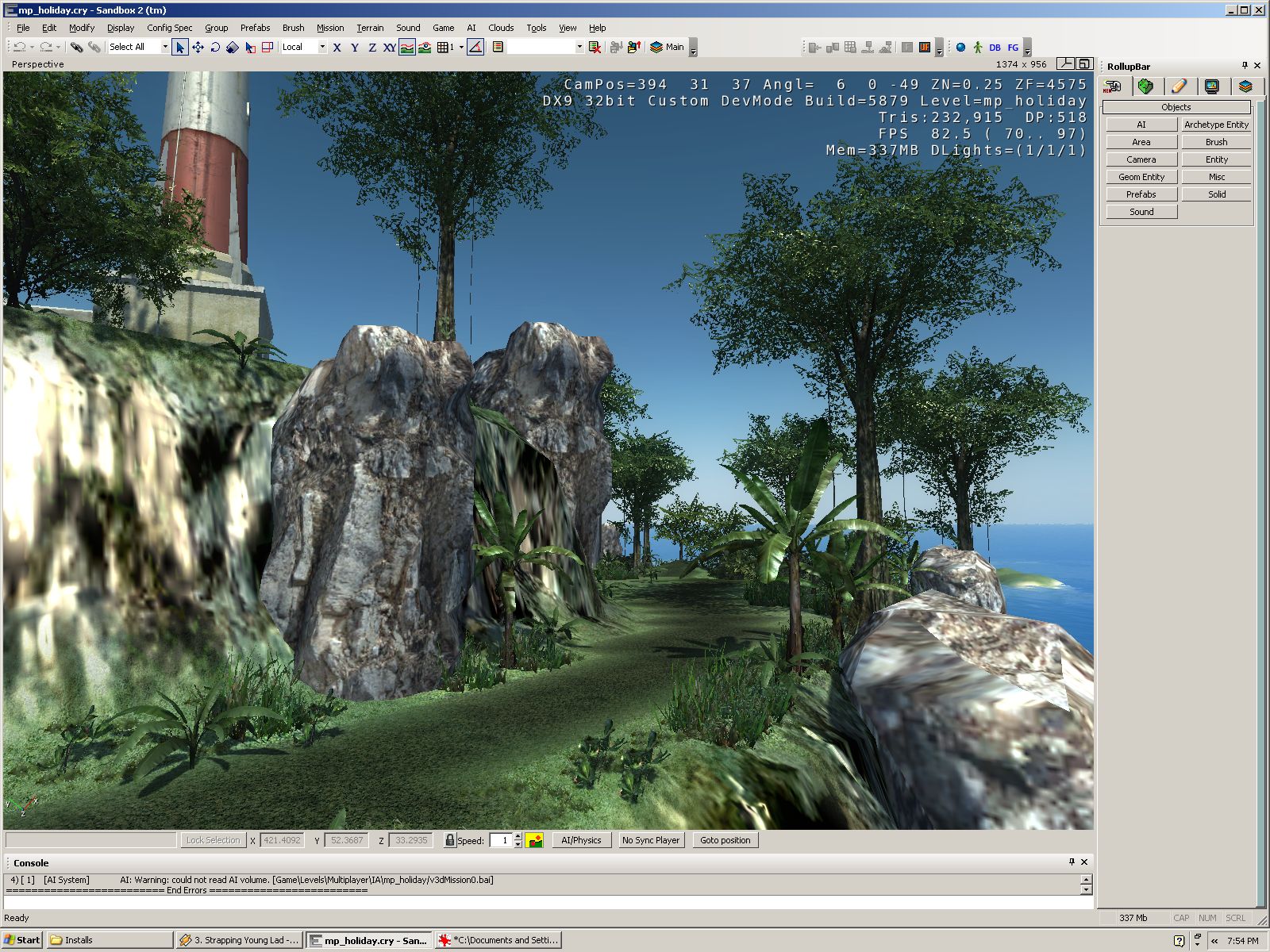
Task: Expand the Redo history arrow
Action: tap(58, 48)
